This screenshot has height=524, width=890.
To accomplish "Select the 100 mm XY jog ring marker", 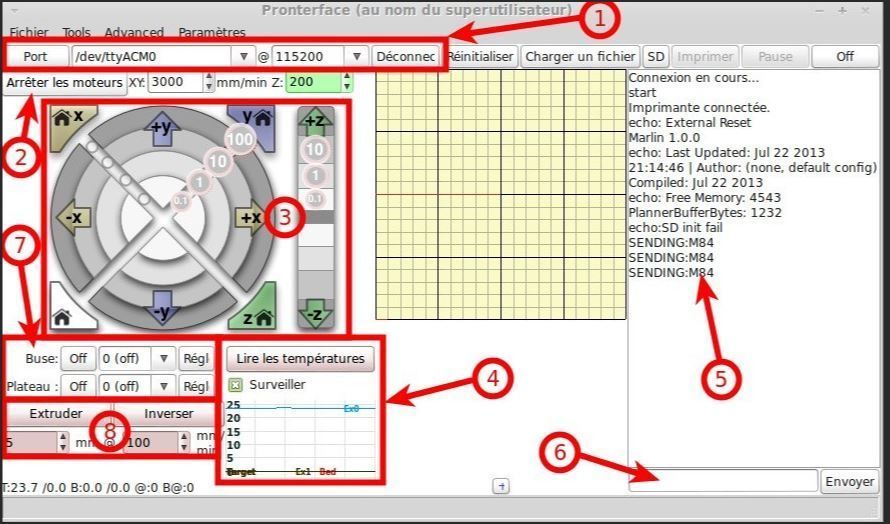I will 240,139.
